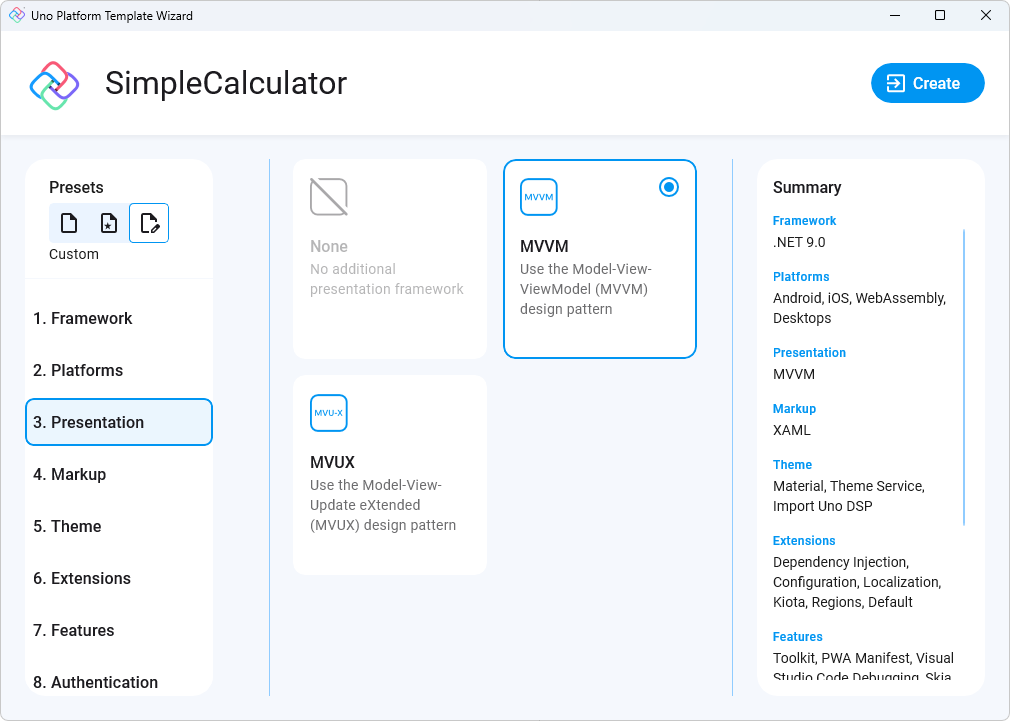Click the MVU-X badge icon on the MVUX card
Image resolution: width=1010 pixels, height=721 pixels.
point(329,412)
